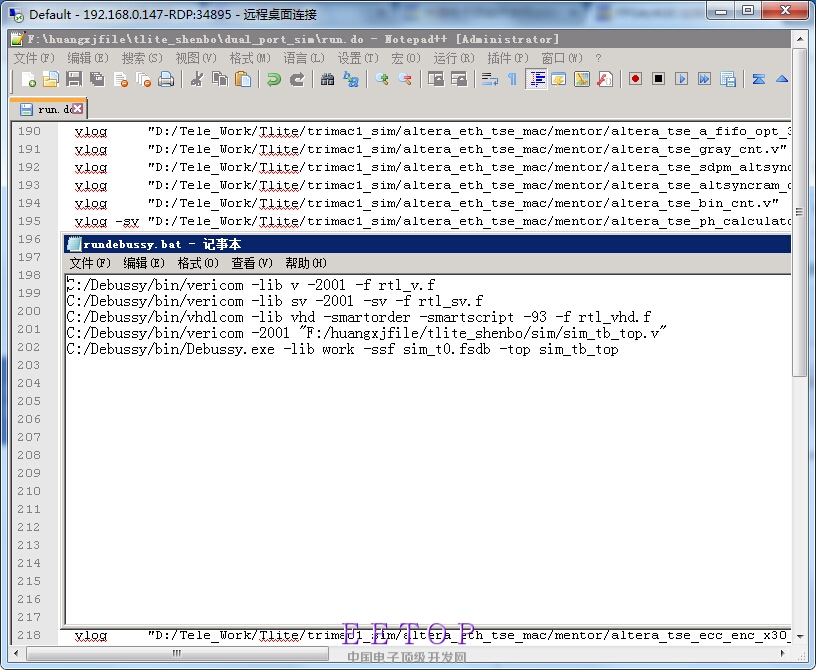Click the Cut scissors icon
This screenshot has width=816, height=670.
tap(197, 79)
